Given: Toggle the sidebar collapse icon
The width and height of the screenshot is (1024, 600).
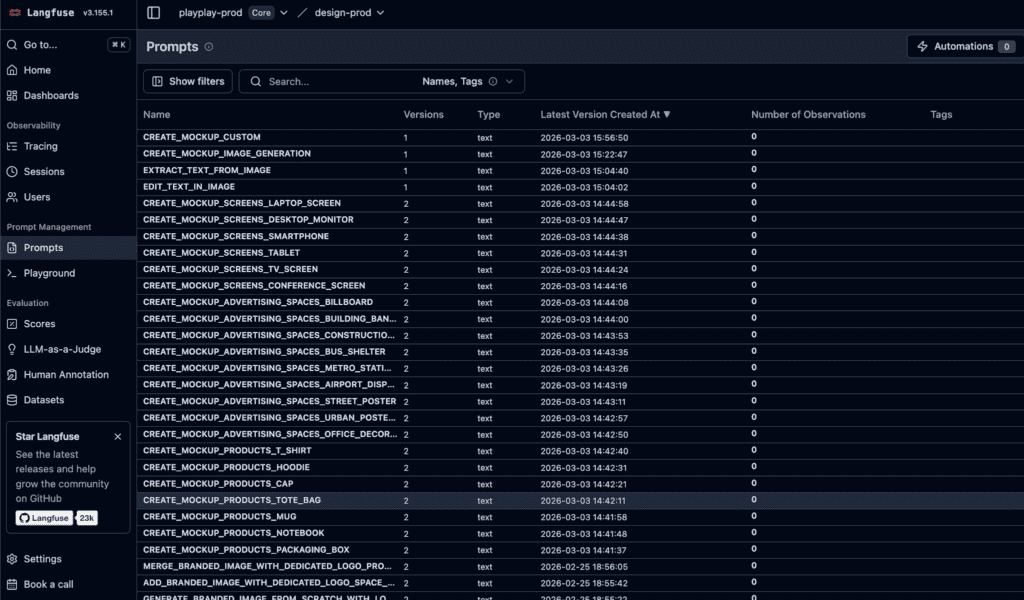Looking at the screenshot, I should (153, 13).
